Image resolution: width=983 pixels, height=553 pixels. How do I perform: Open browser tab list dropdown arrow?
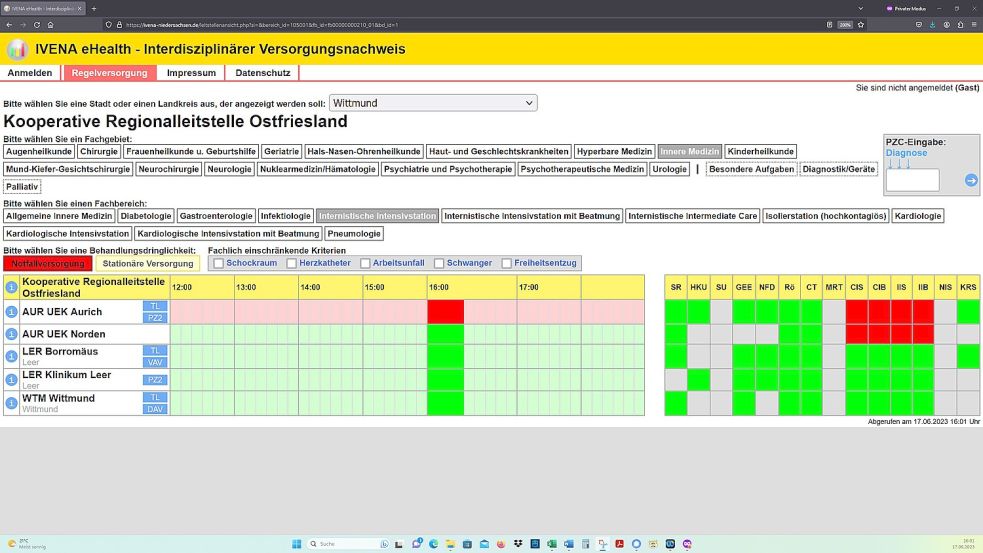(x=860, y=9)
